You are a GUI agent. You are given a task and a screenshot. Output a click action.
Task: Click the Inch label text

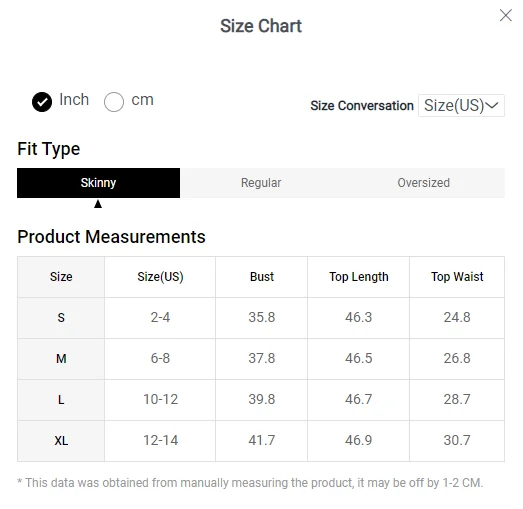[74, 100]
